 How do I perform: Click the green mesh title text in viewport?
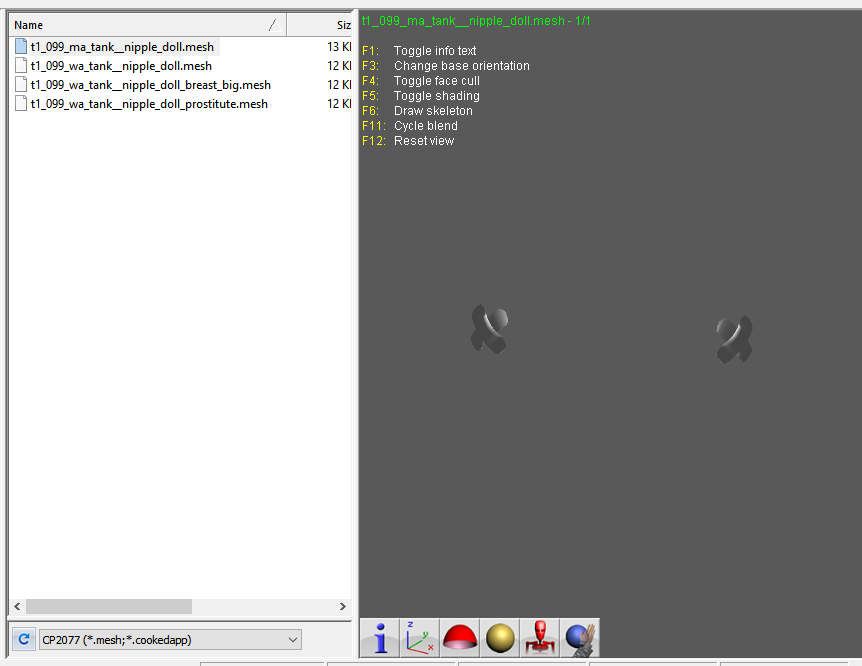476,21
